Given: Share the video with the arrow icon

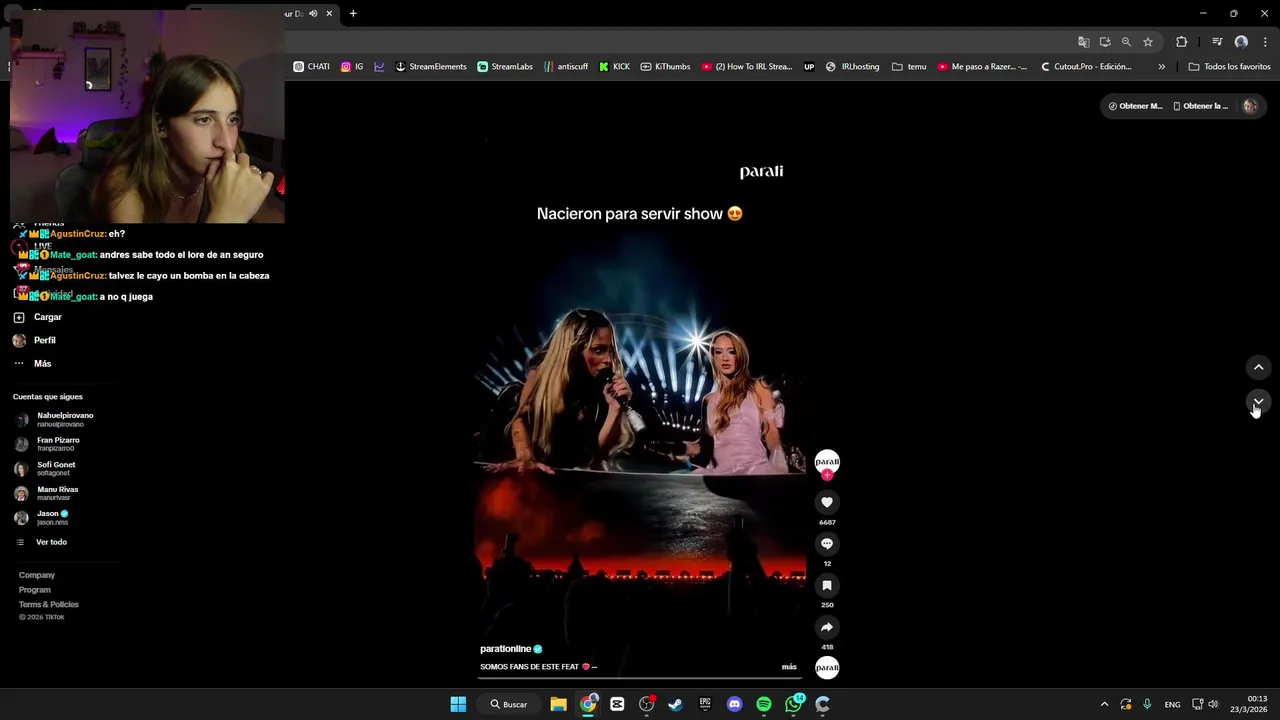Looking at the screenshot, I should click(x=827, y=628).
